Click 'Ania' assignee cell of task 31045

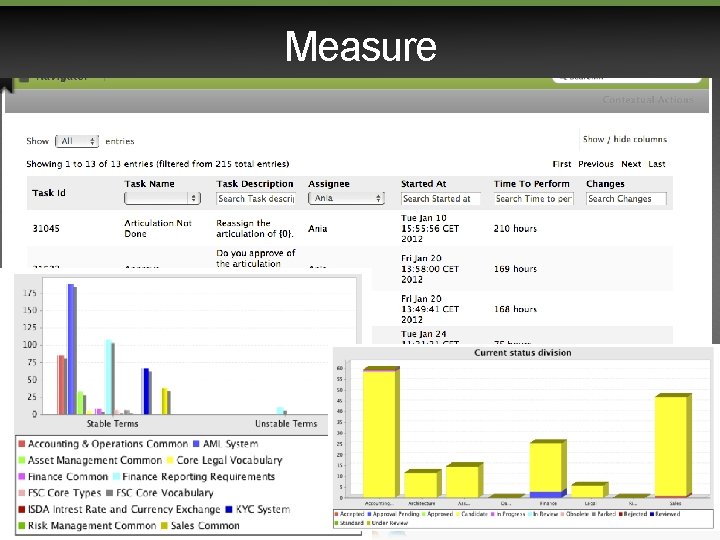click(318, 228)
